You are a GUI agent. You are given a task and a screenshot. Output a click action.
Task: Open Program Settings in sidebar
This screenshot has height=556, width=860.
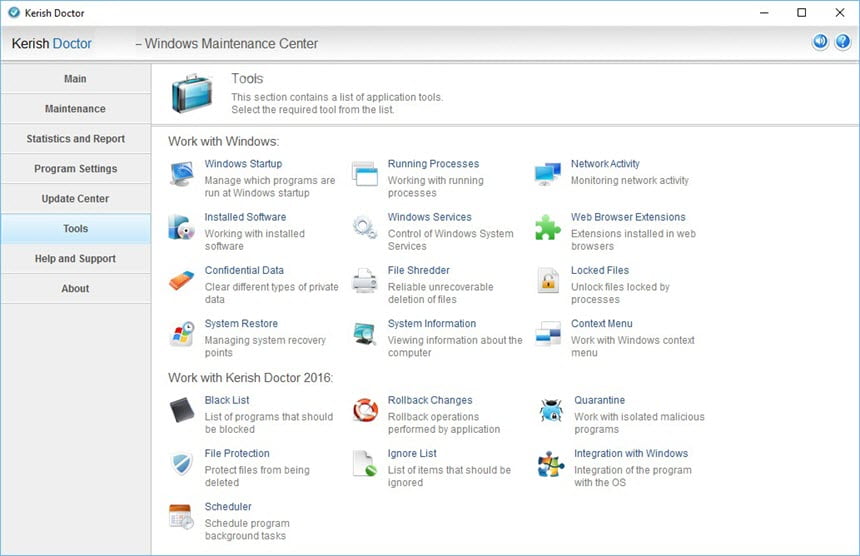76,168
